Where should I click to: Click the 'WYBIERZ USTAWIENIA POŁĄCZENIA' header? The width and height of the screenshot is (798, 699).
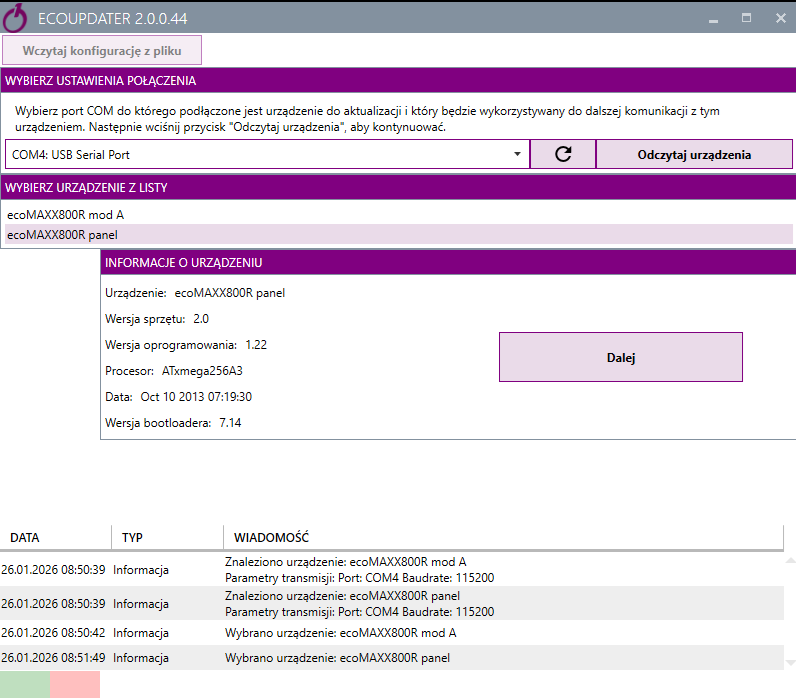[x=398, y=80]
